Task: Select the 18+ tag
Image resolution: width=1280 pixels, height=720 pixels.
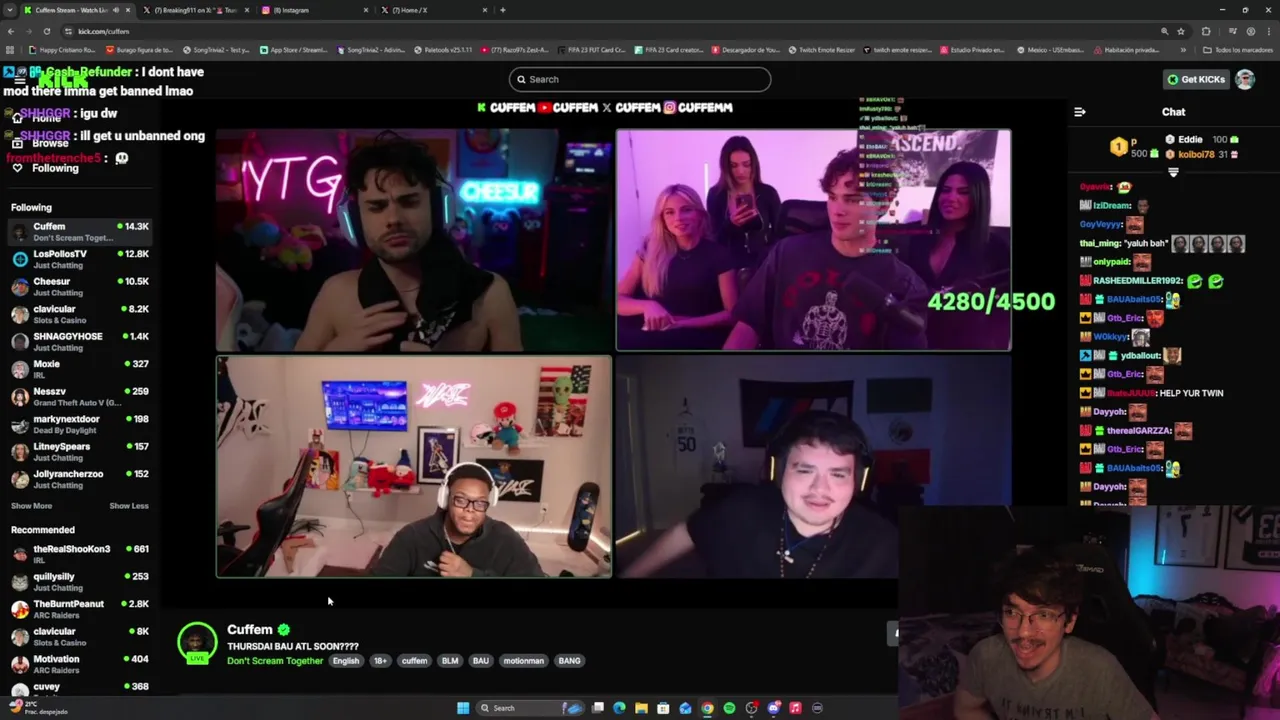Action: pos(380,661)
